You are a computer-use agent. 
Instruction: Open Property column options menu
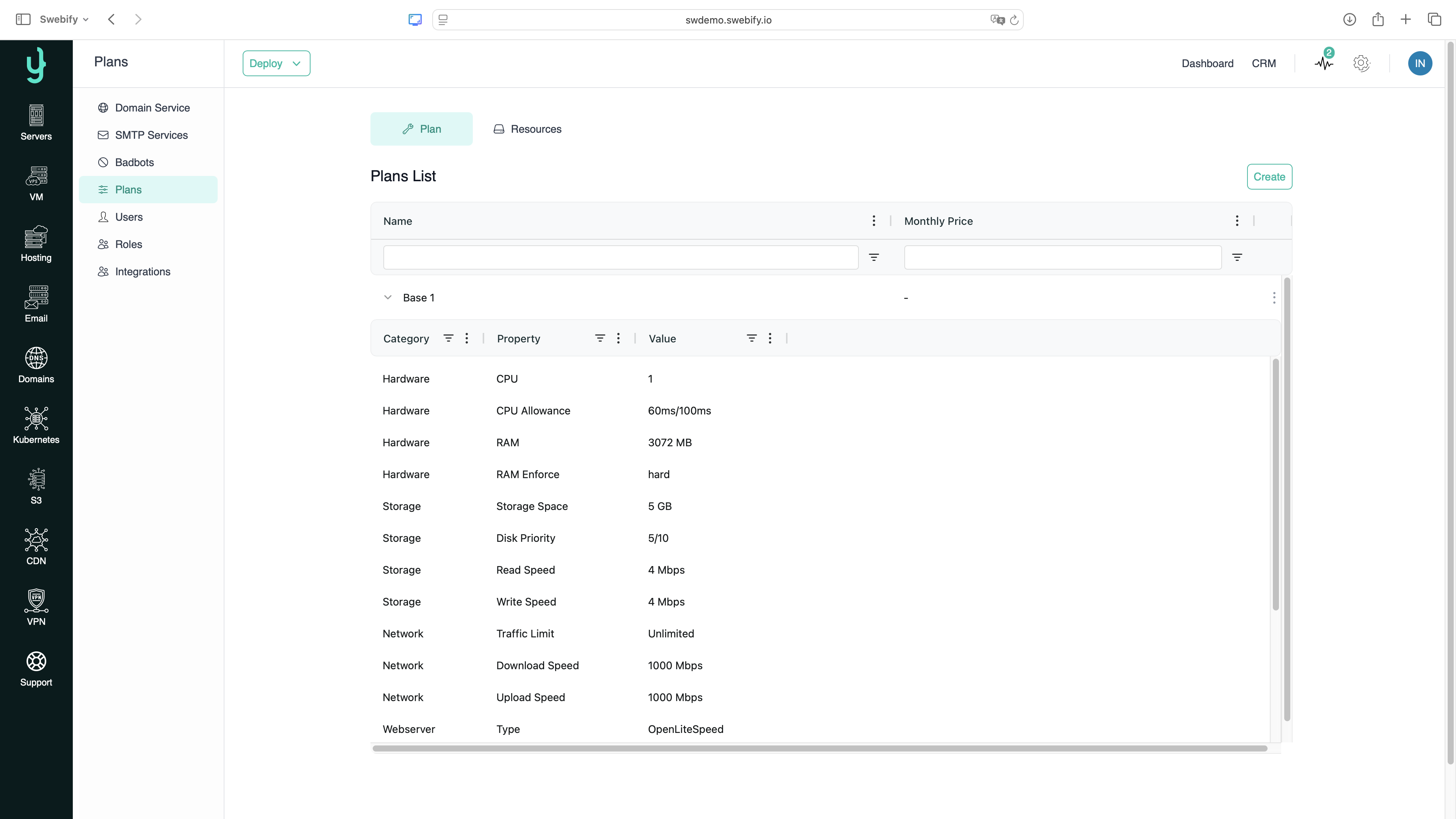(x=618, y=339)
